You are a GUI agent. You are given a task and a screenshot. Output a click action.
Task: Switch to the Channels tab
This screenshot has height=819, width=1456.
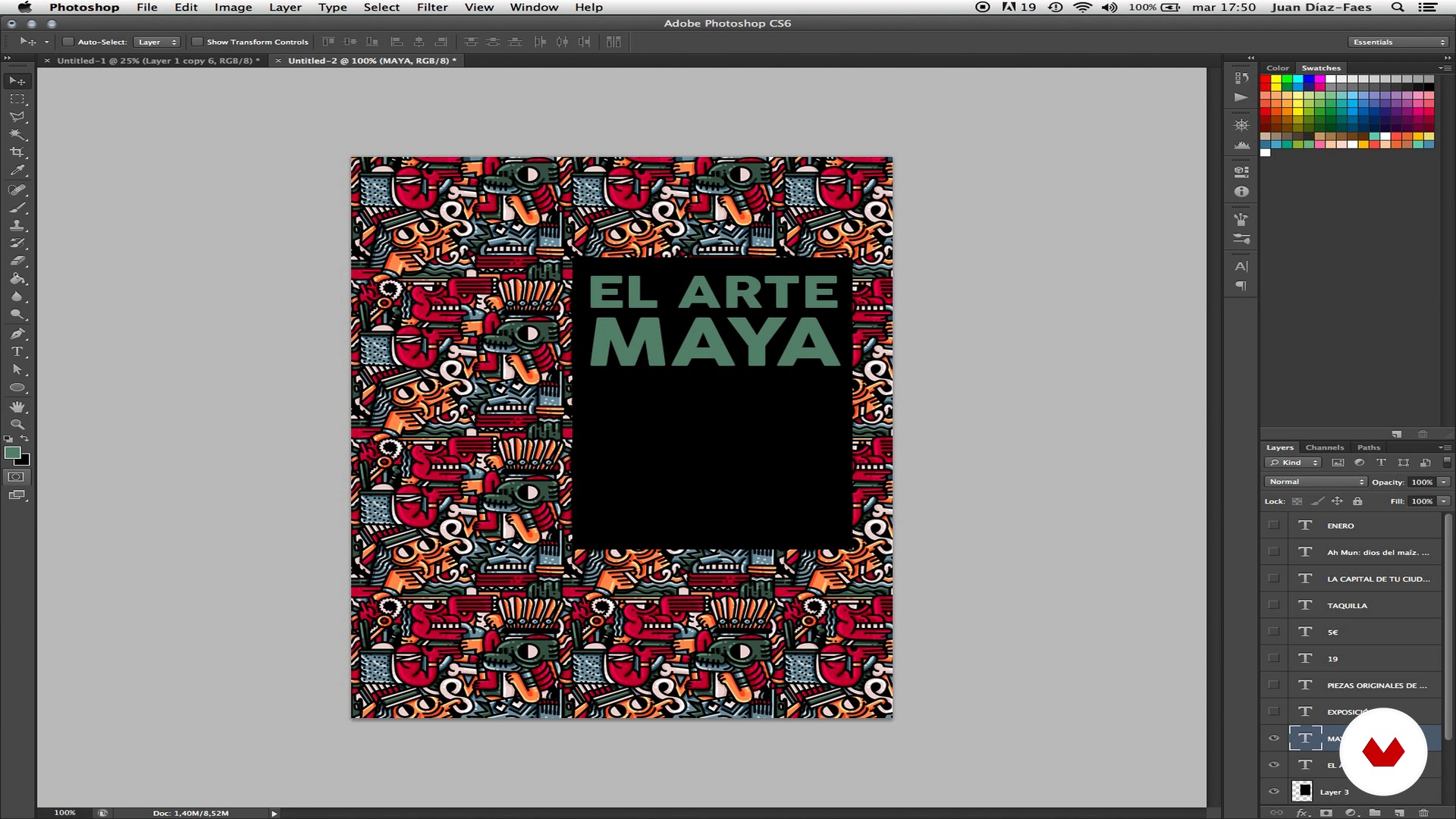1324,447
